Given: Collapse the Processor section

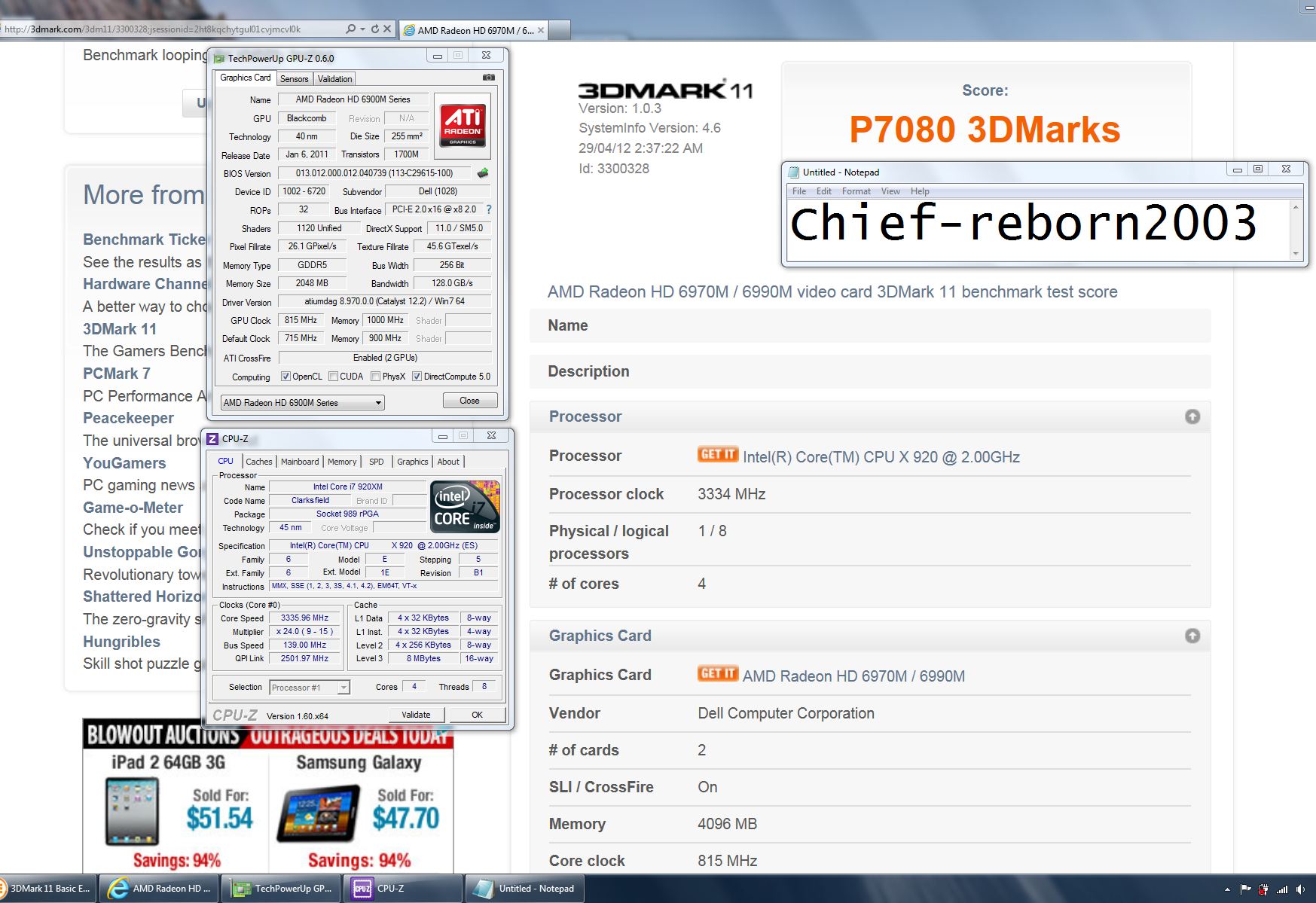Looking at the screenshot, I should (x=1192, y=416).
